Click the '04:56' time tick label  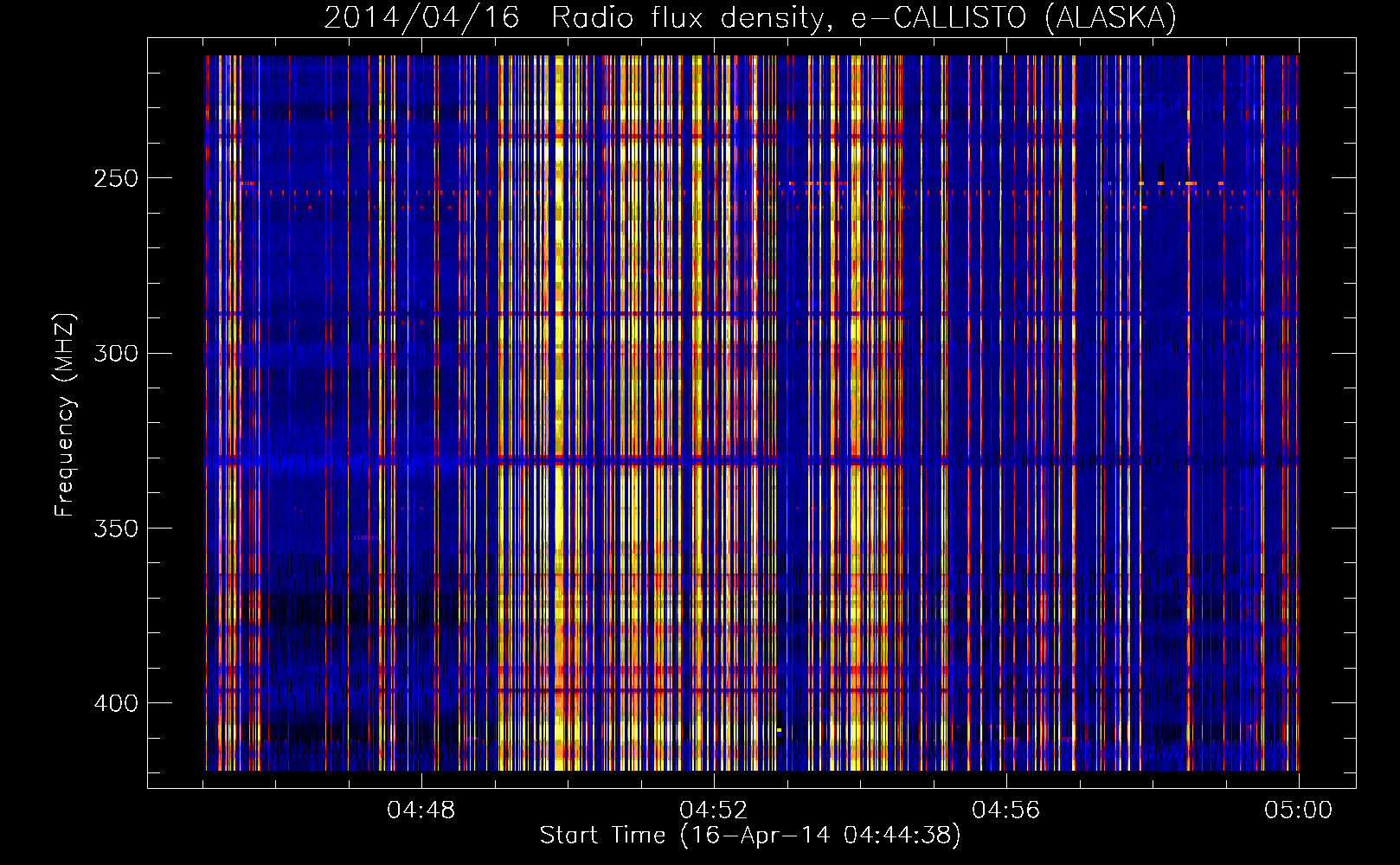1006,811
